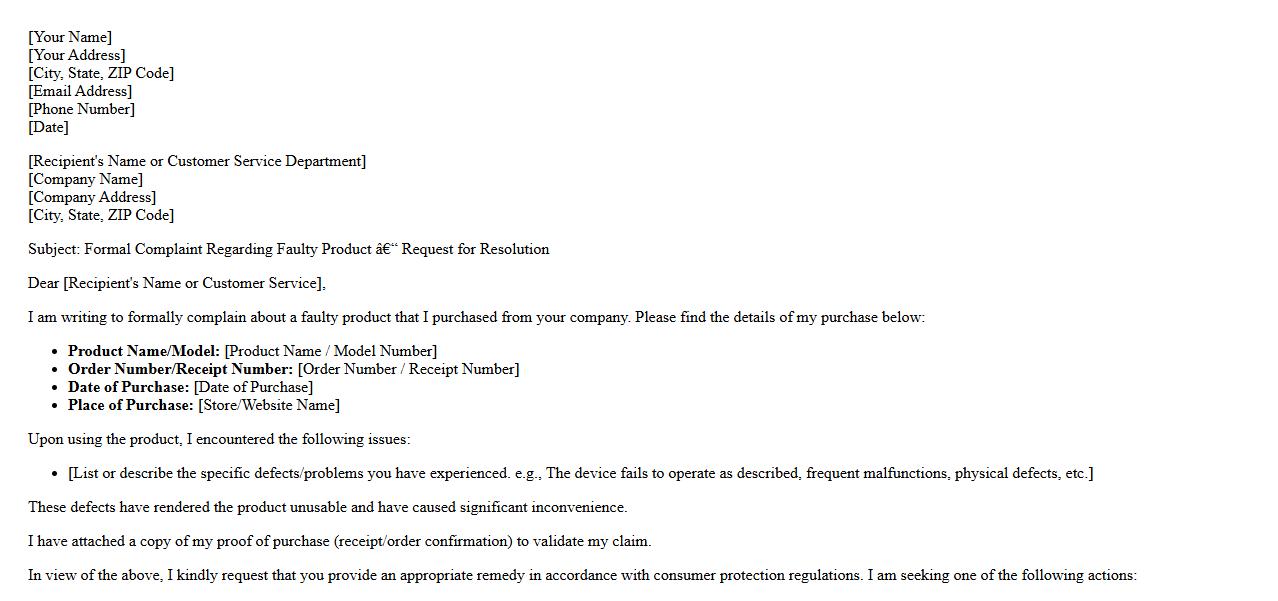Screen dimensions: 1278x601
Task: Click 'Upon using the product' sentence
Action: click(219, 439)
